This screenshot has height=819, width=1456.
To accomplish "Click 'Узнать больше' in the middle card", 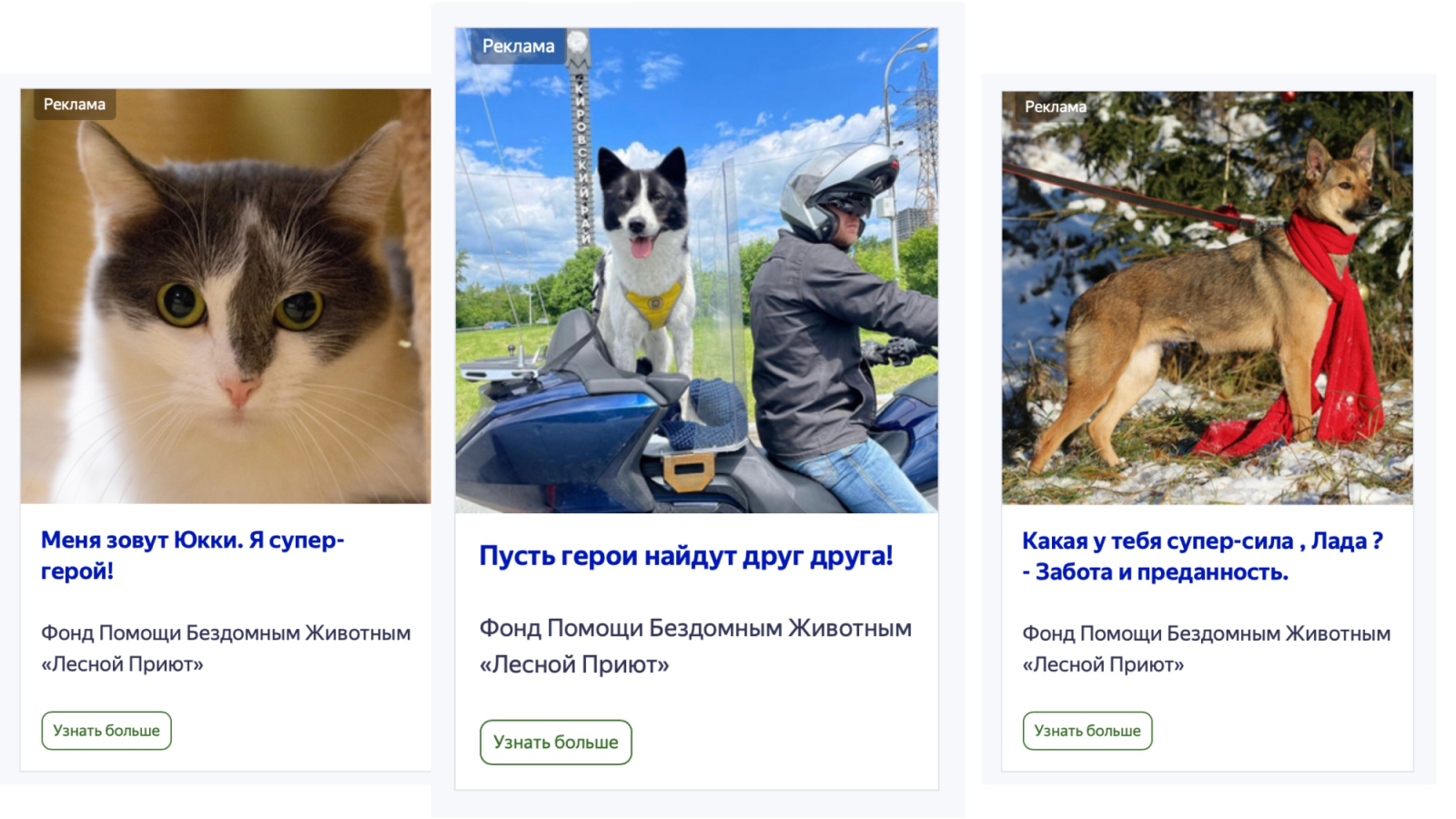I will point(556,743).
